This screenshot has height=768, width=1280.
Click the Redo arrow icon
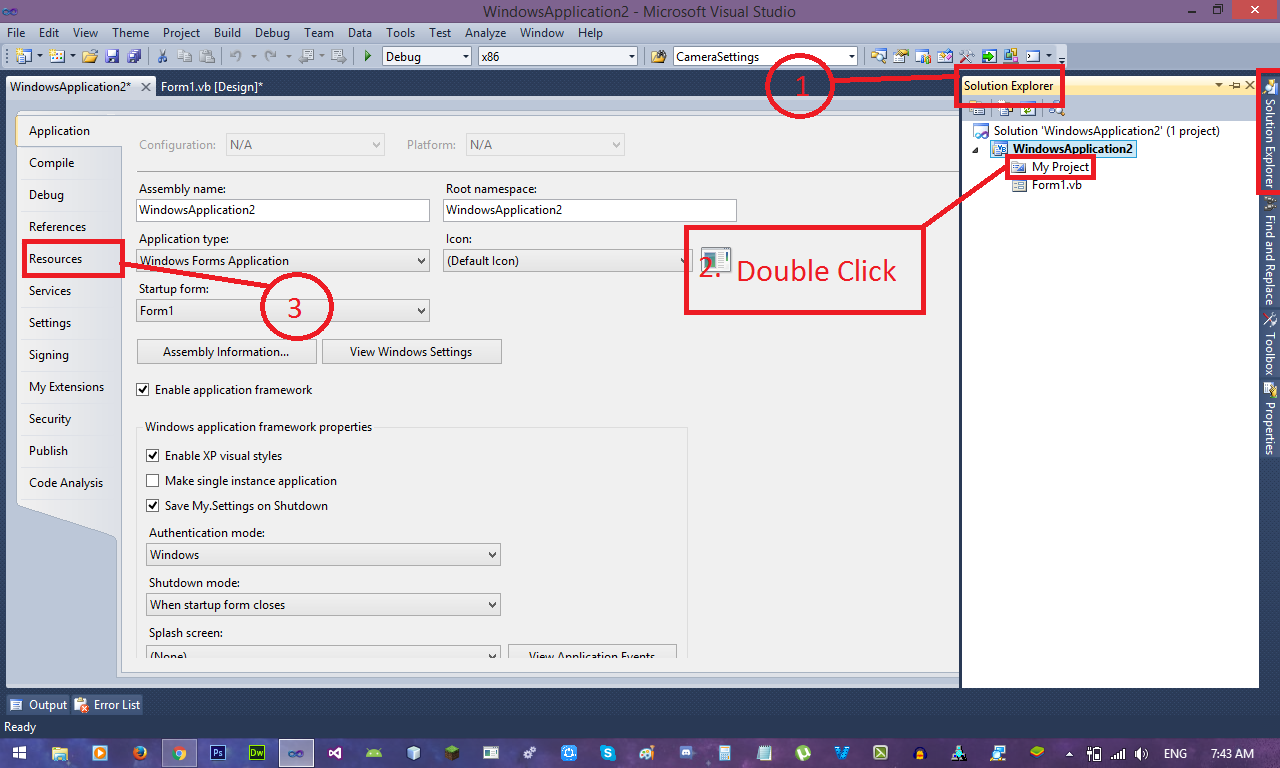[270, 56]
